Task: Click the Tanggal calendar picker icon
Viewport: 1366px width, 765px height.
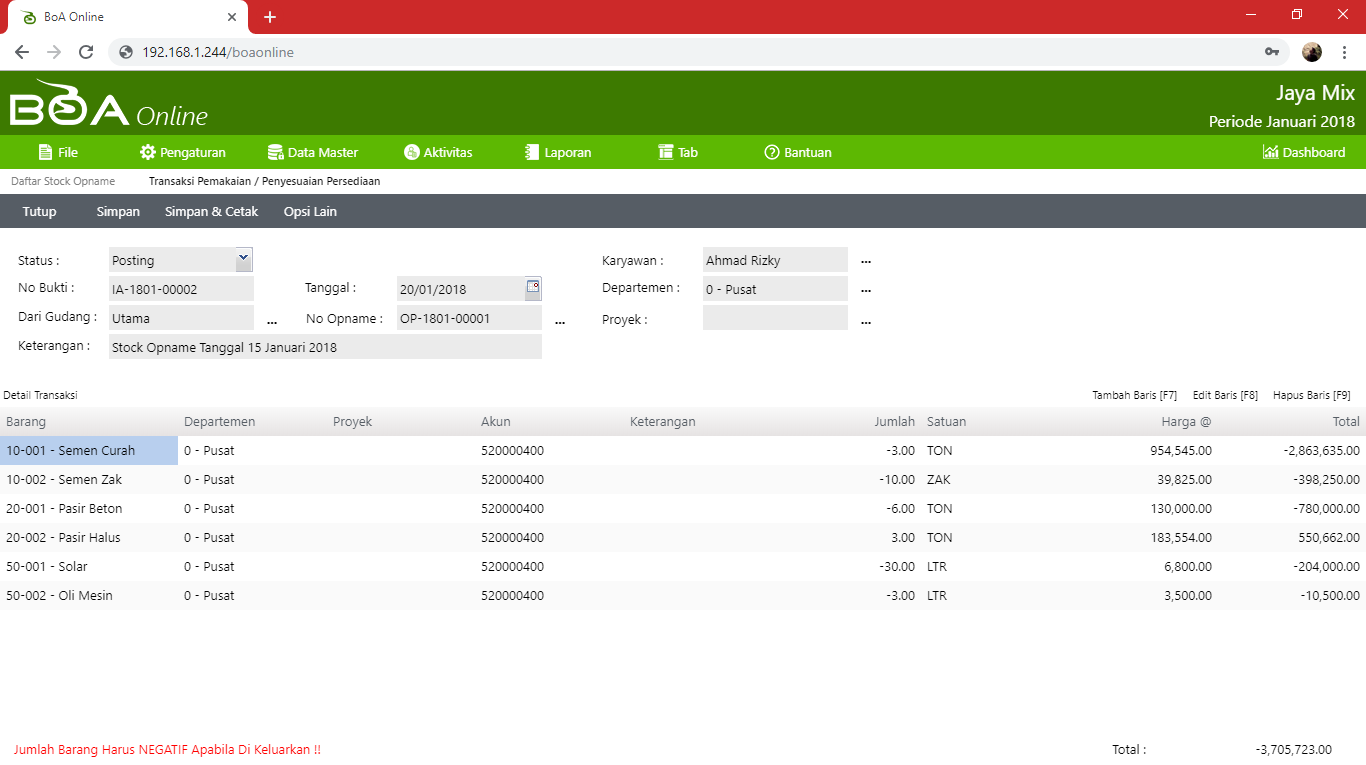Action: (533, 288)
